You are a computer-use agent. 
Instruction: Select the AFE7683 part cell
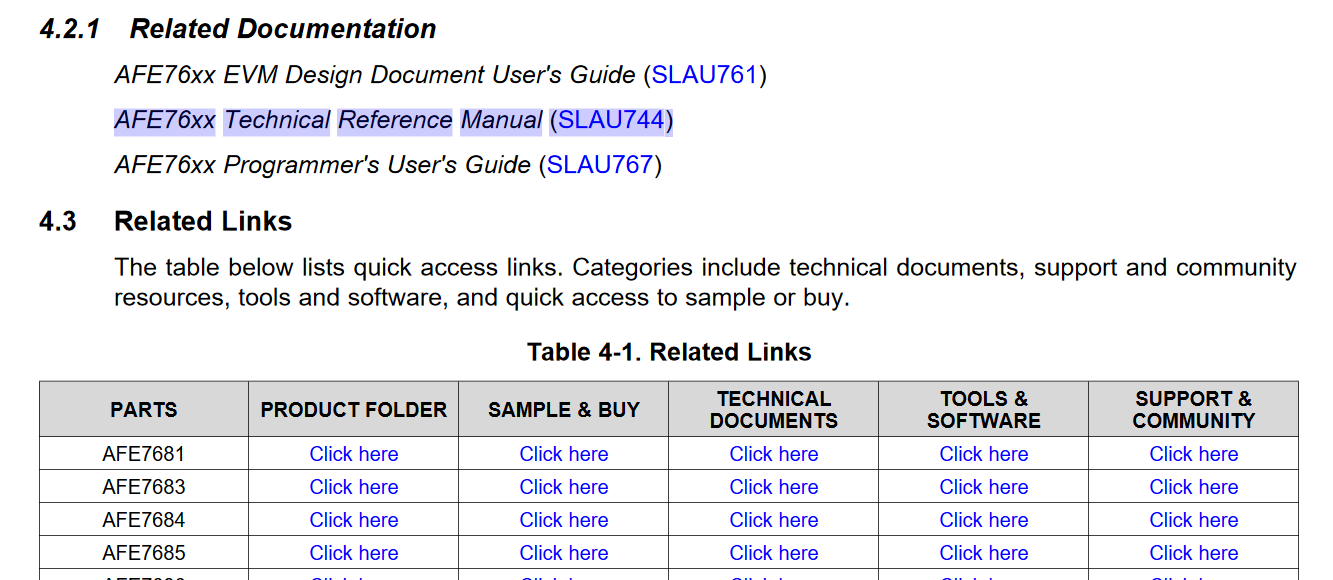coord(144,487)
